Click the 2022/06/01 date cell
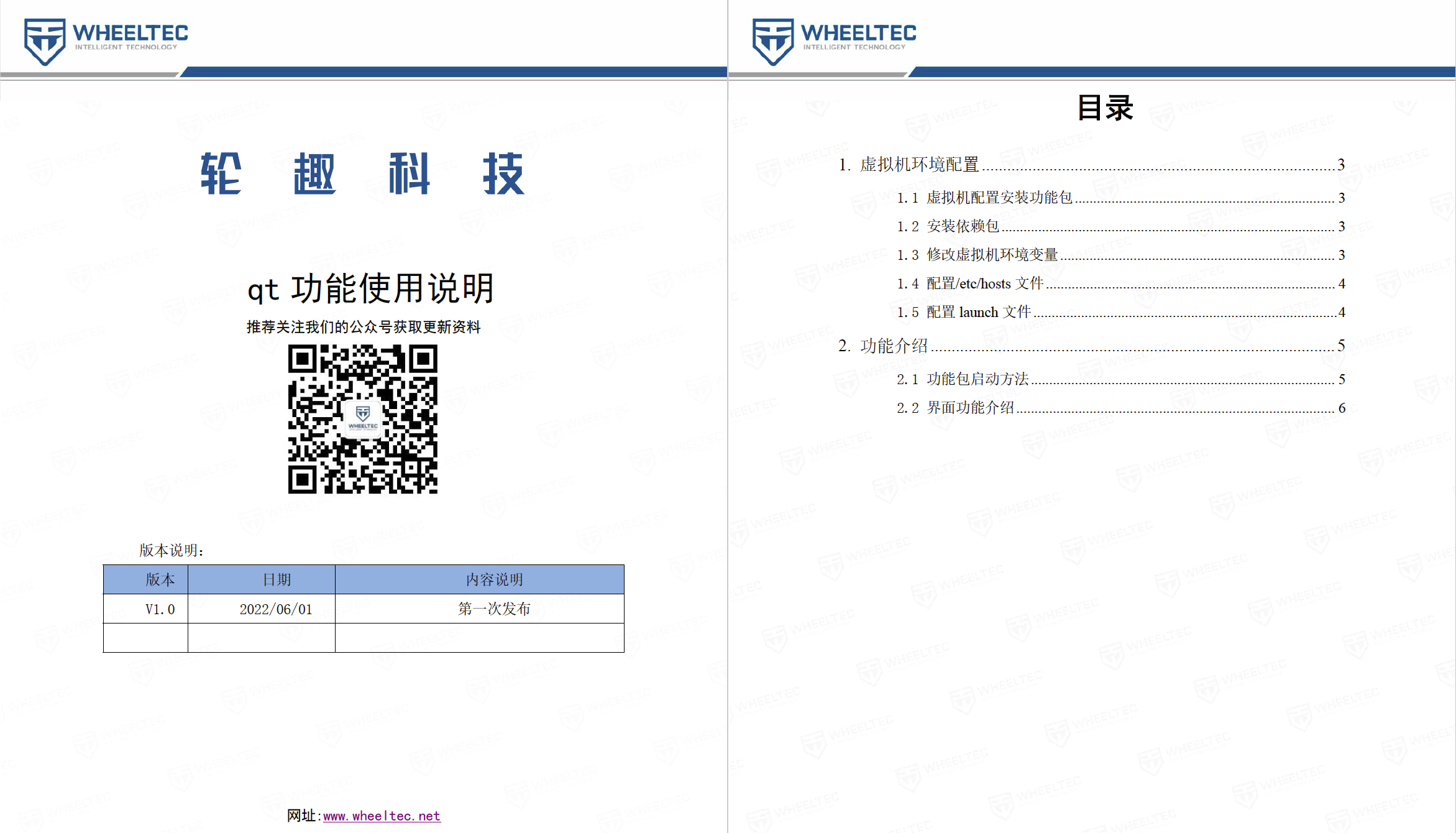Image resolution: width=1456 pixels, height=833 pixels. click(262, 609)
